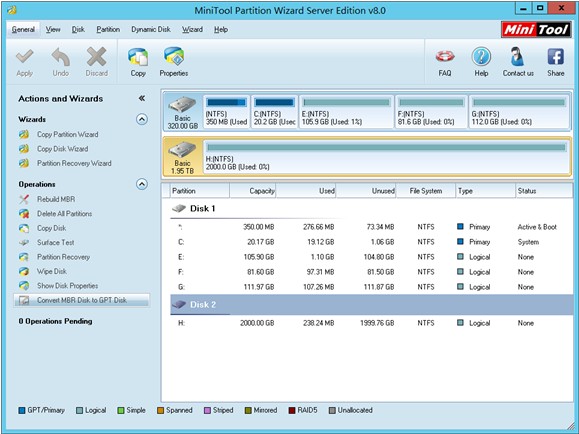Click the Type column header
The width and height of the screenshot is (579, 434).
486,191
